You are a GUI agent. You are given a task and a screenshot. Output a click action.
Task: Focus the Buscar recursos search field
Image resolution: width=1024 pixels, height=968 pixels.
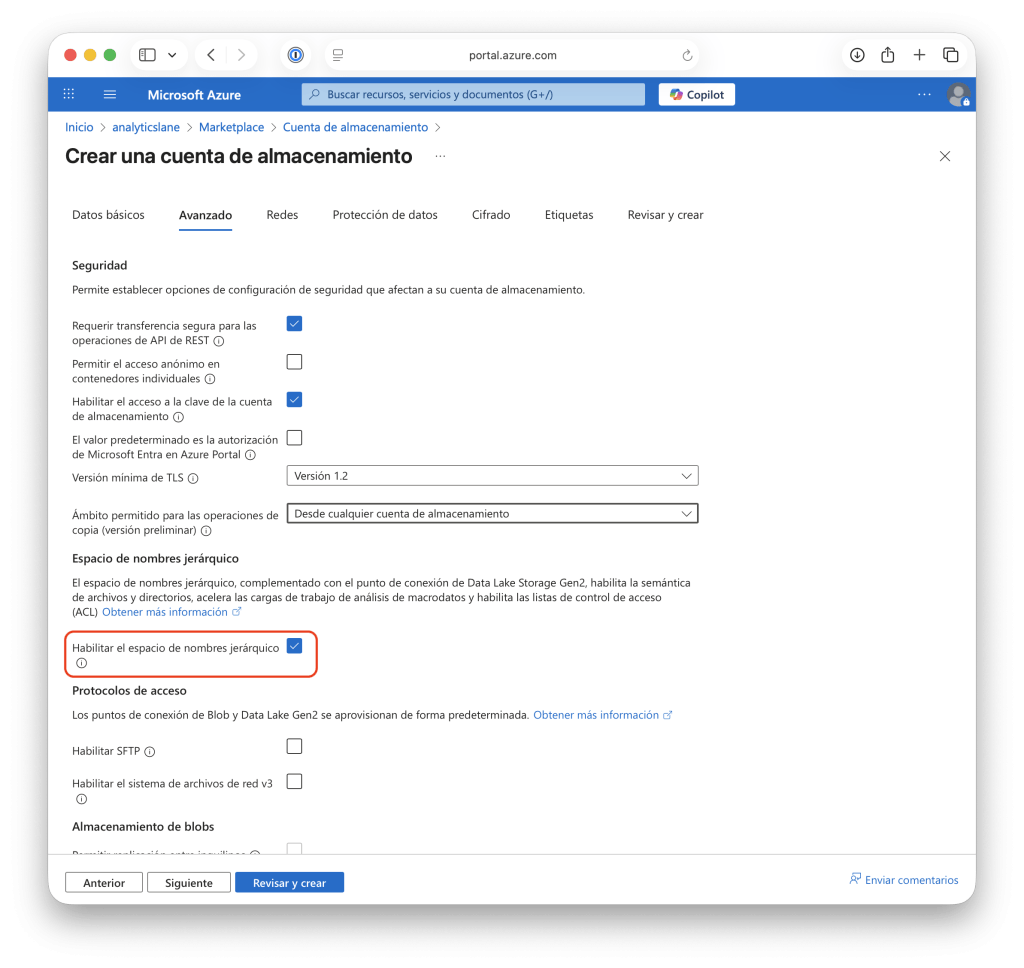(x=473, y=94)
